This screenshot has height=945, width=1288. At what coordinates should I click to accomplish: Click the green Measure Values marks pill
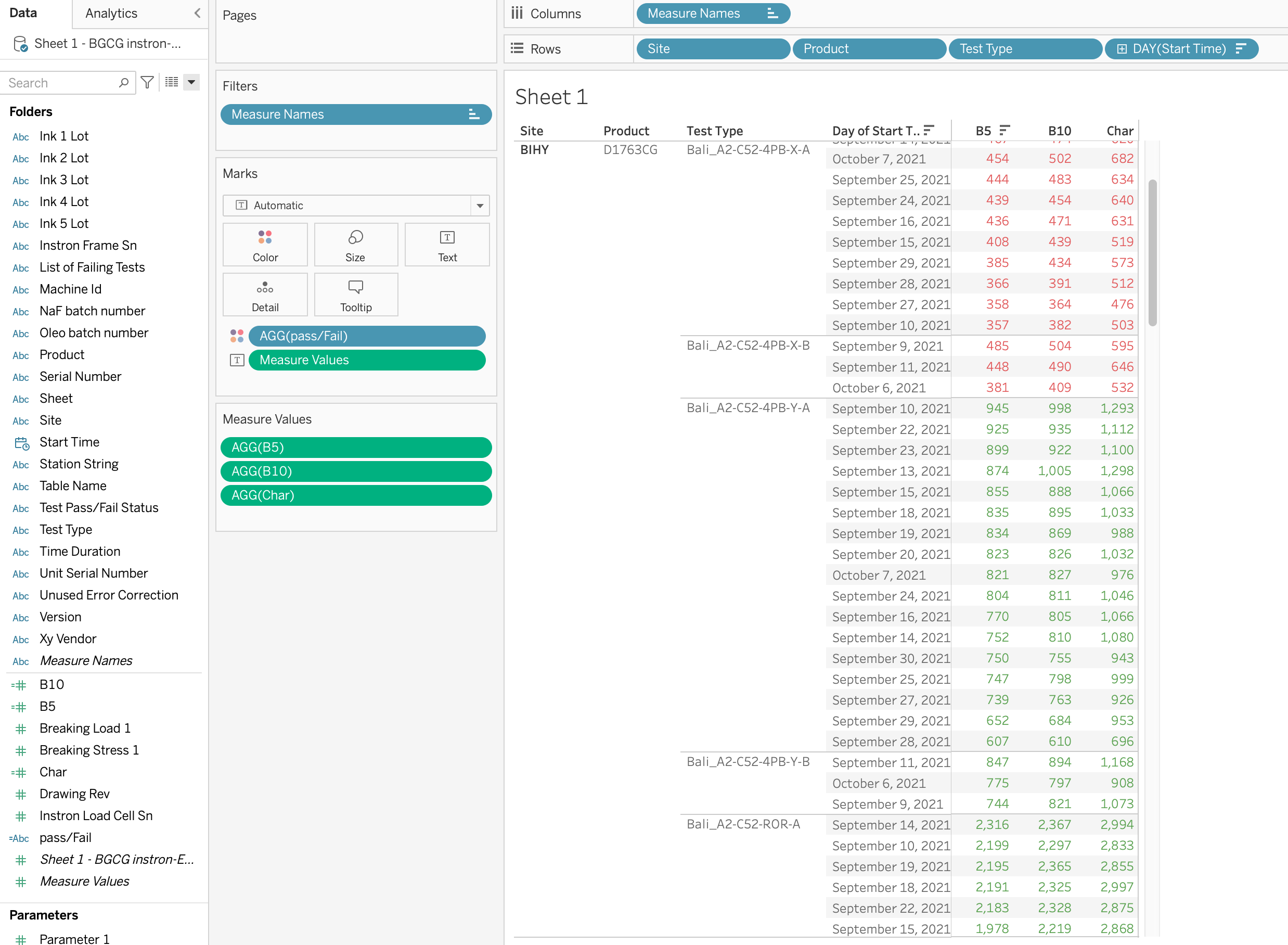367,360
